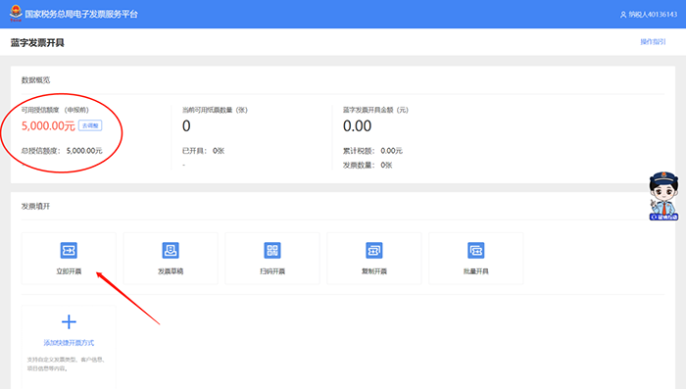Select the 扫码开票 QR code icon

(272, 250)
